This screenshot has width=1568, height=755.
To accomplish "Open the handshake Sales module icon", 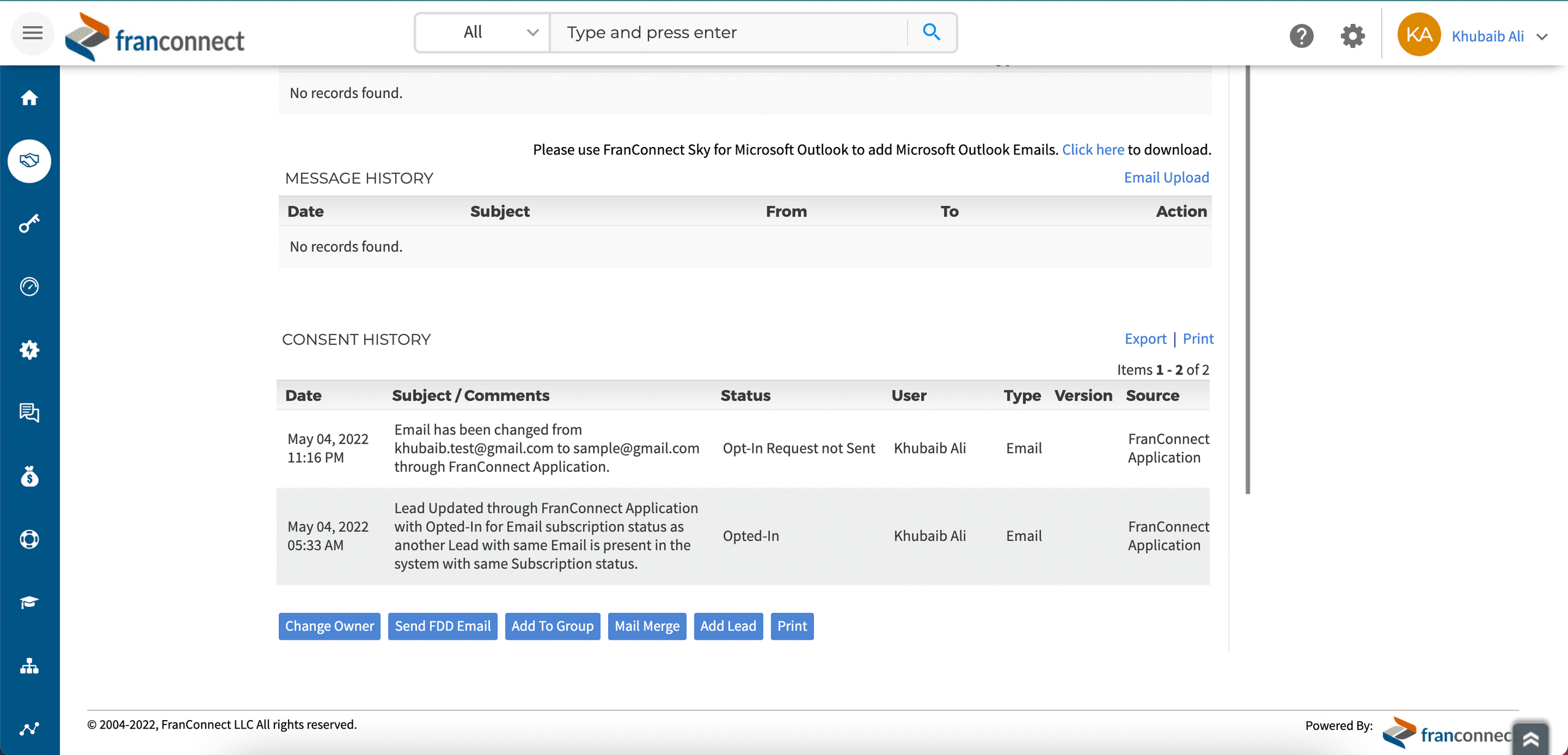I will [x=29, y=161].
